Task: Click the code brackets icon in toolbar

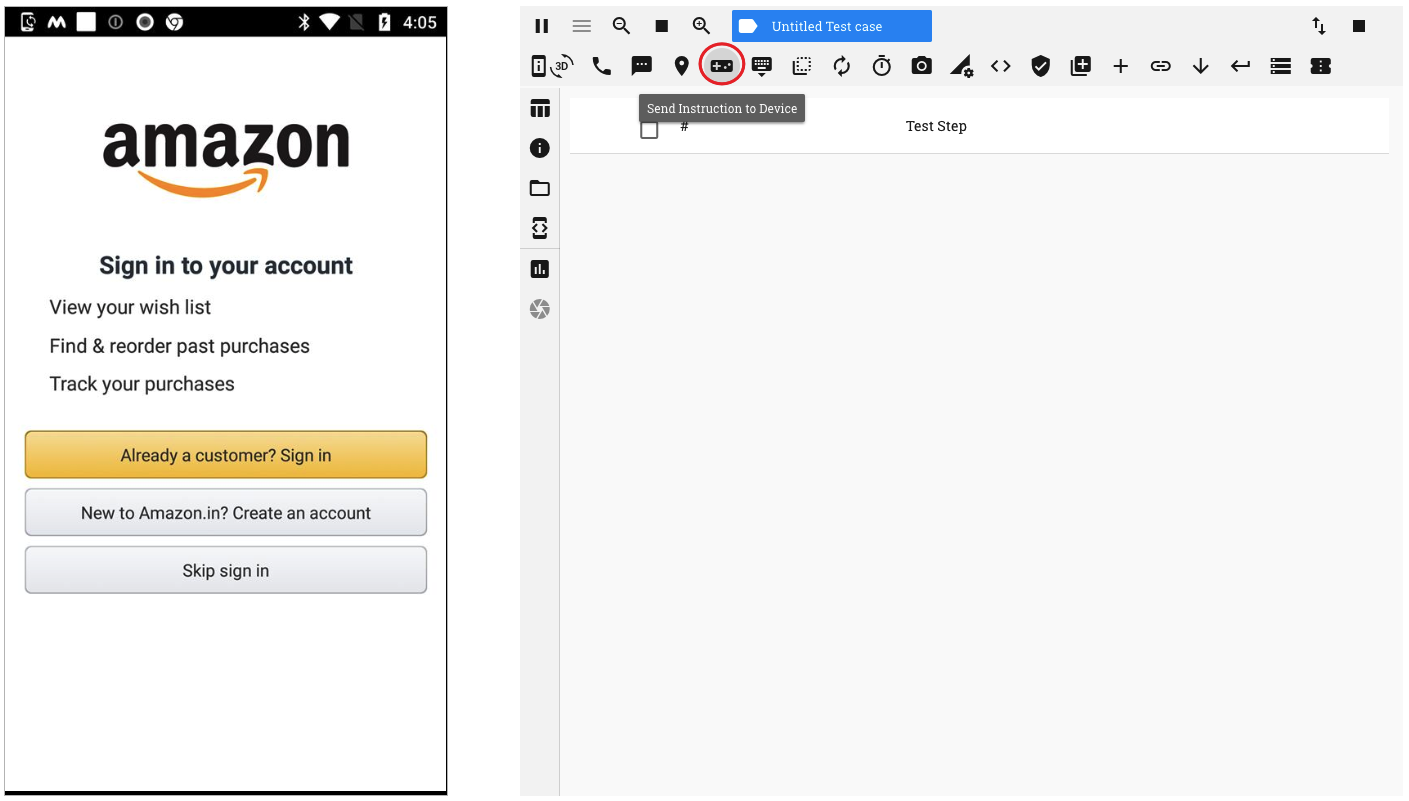Action: click(x=1001, y=66)
